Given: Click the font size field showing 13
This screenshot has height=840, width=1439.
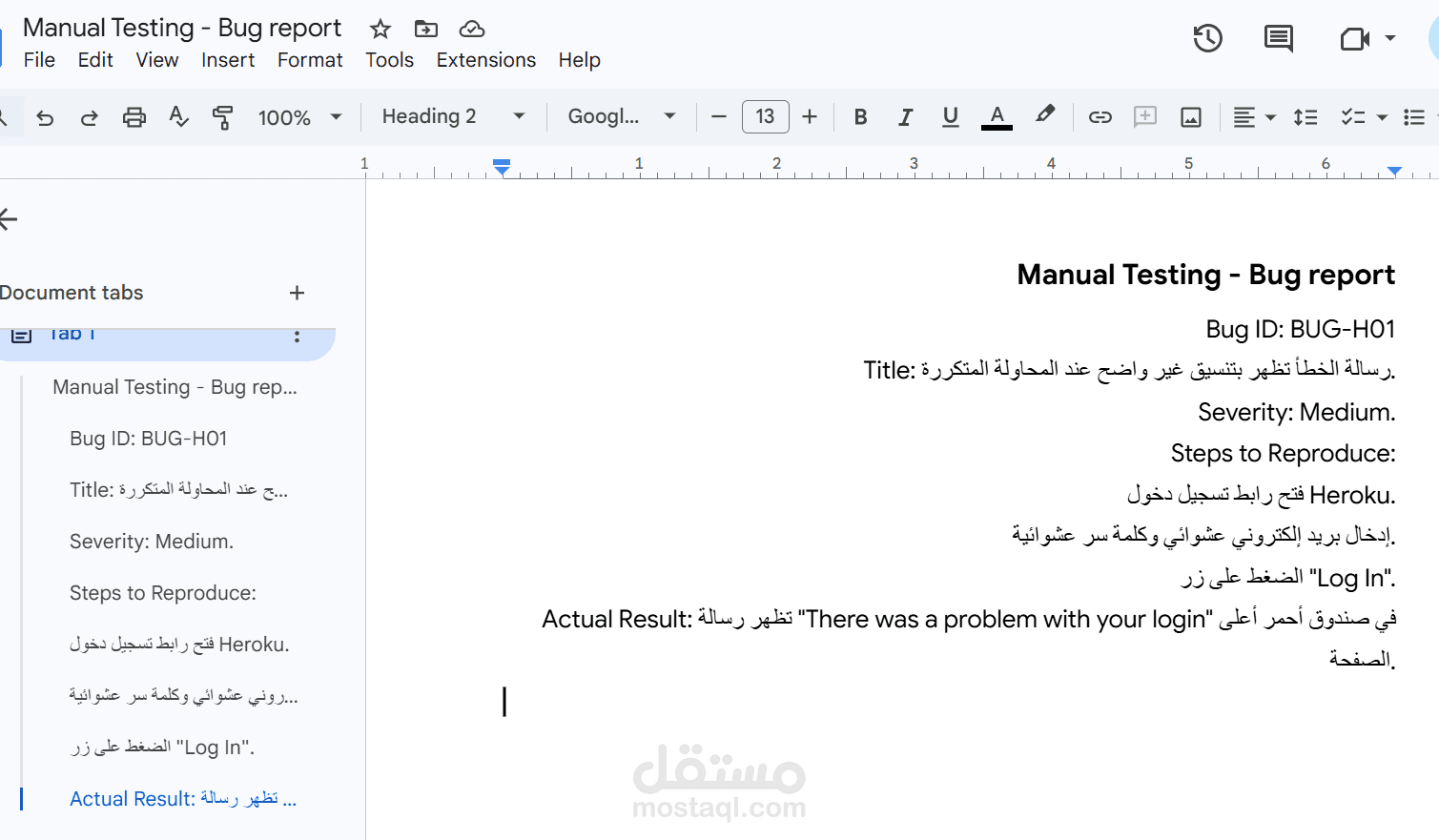Looking at the screenshot, I should (x=766, y=116).
